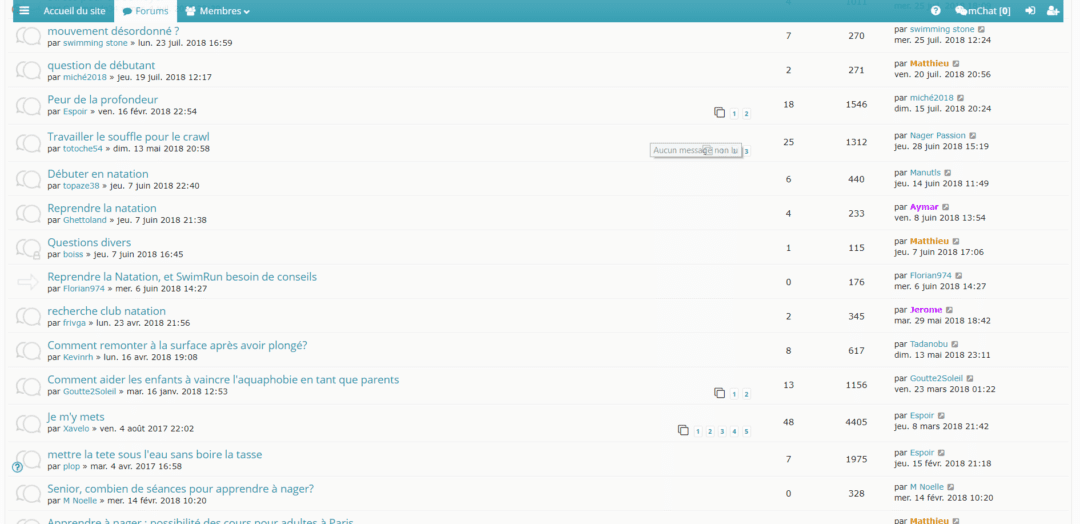Viewport: 1080px width, 524px height.
Task: Click pagination icon in Peur de la profondeur row
Action: point(720,112)
